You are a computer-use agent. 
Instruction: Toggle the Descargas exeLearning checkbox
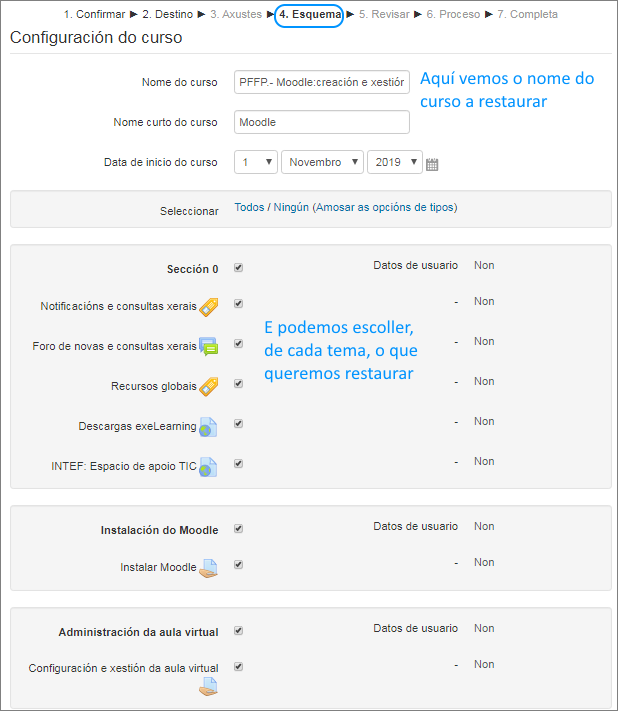238,424
